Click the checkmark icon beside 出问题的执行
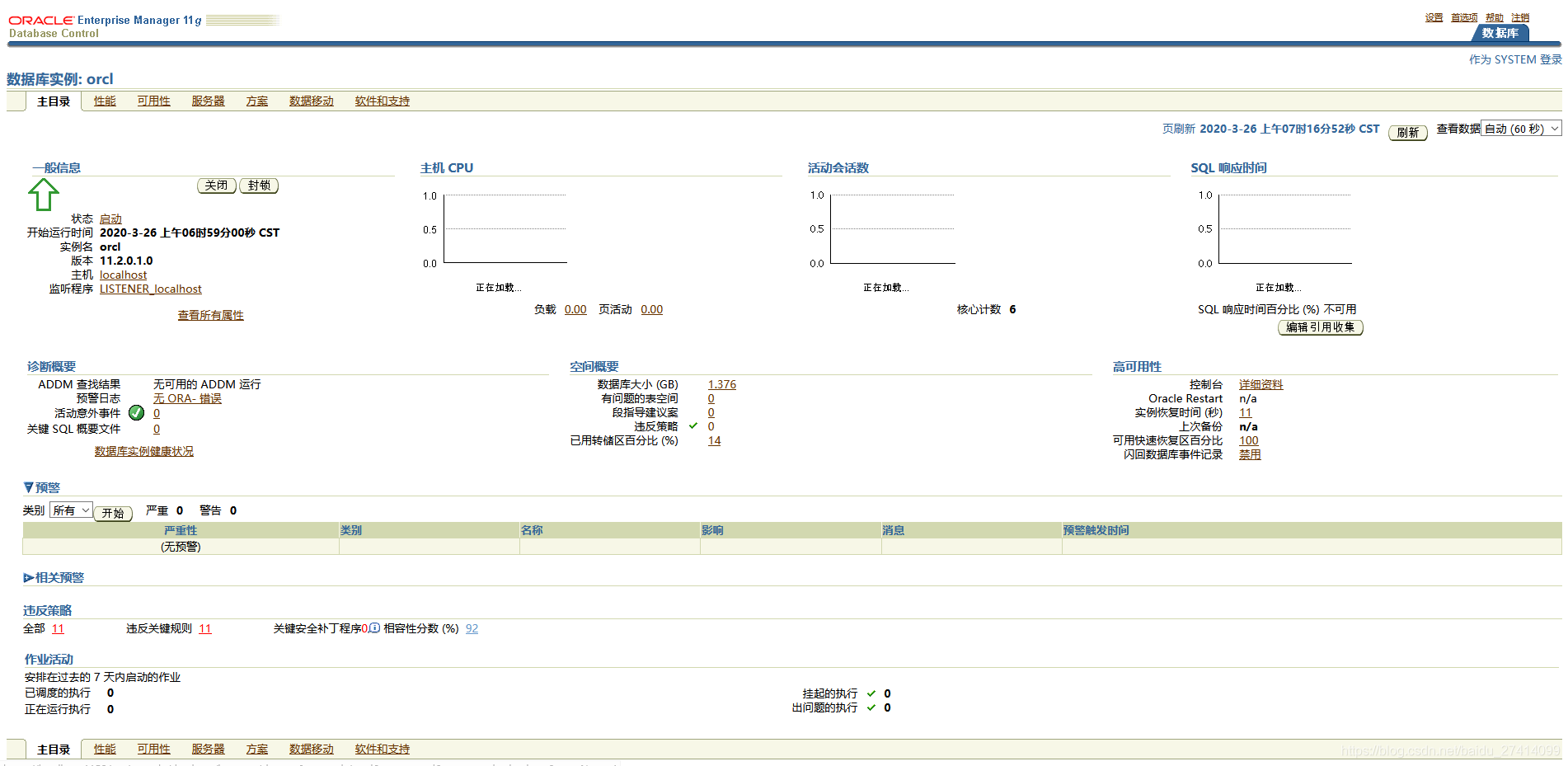This screenshot has width=1568, height=766. coord(871,707)
